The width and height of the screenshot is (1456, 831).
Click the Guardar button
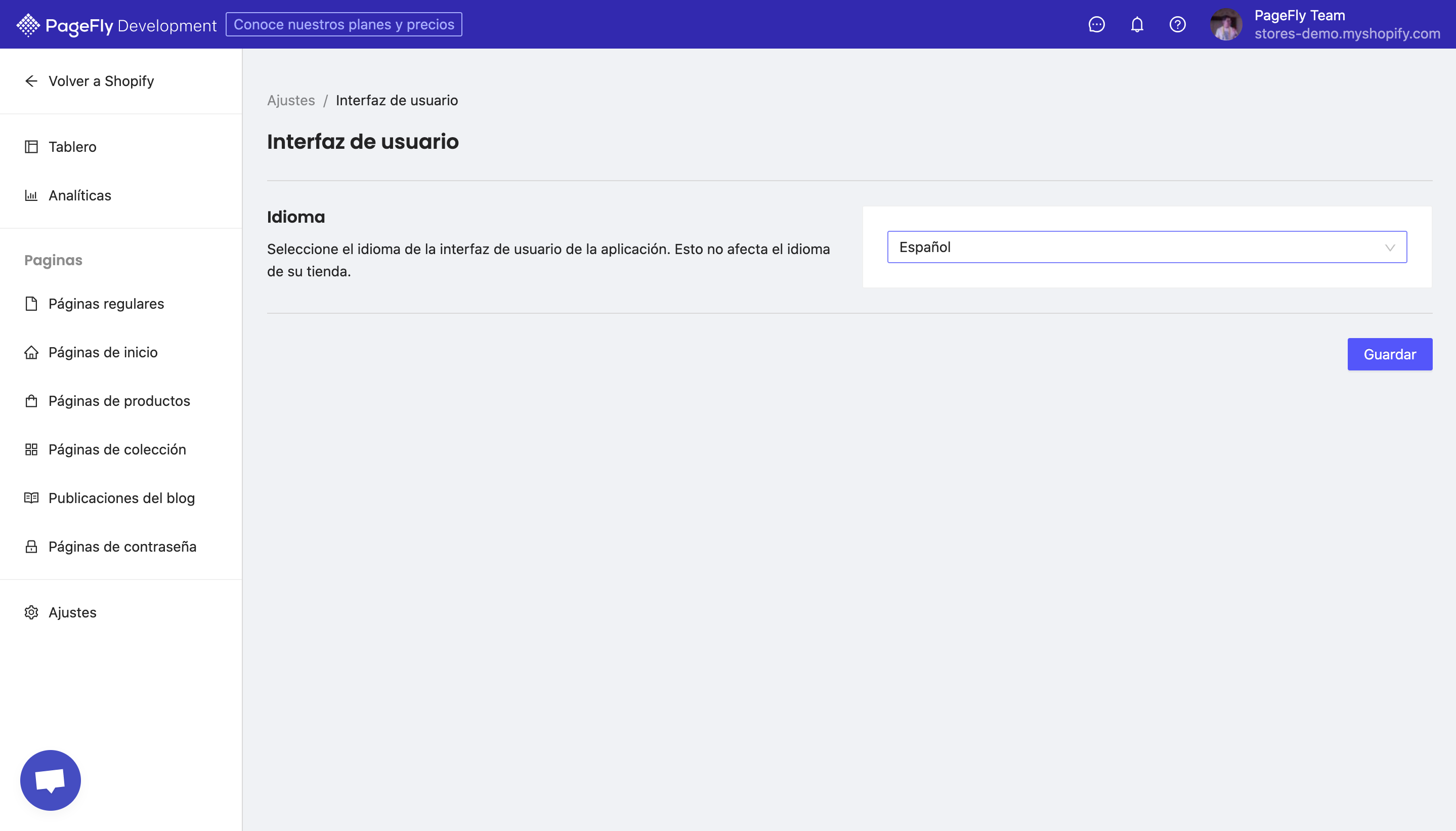coord(1389,354)
